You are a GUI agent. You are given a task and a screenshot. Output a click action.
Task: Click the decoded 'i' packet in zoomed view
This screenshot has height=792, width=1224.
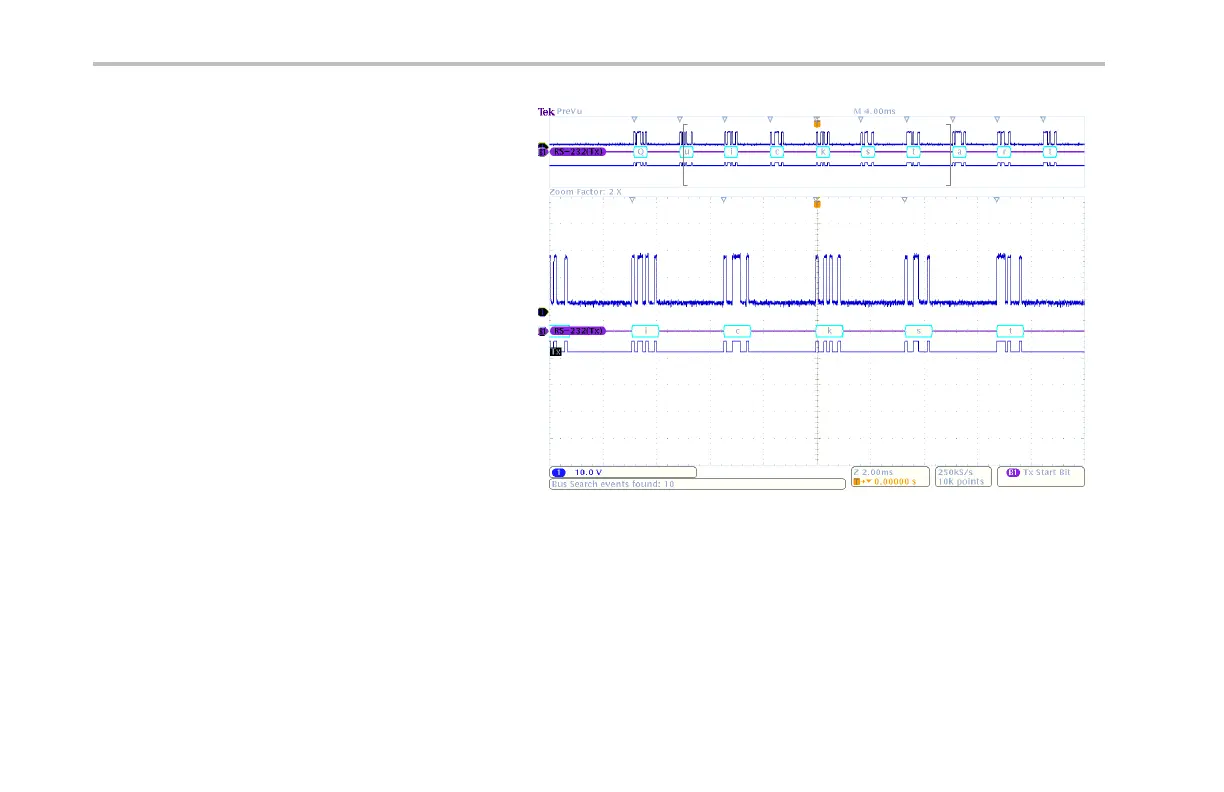646,330
